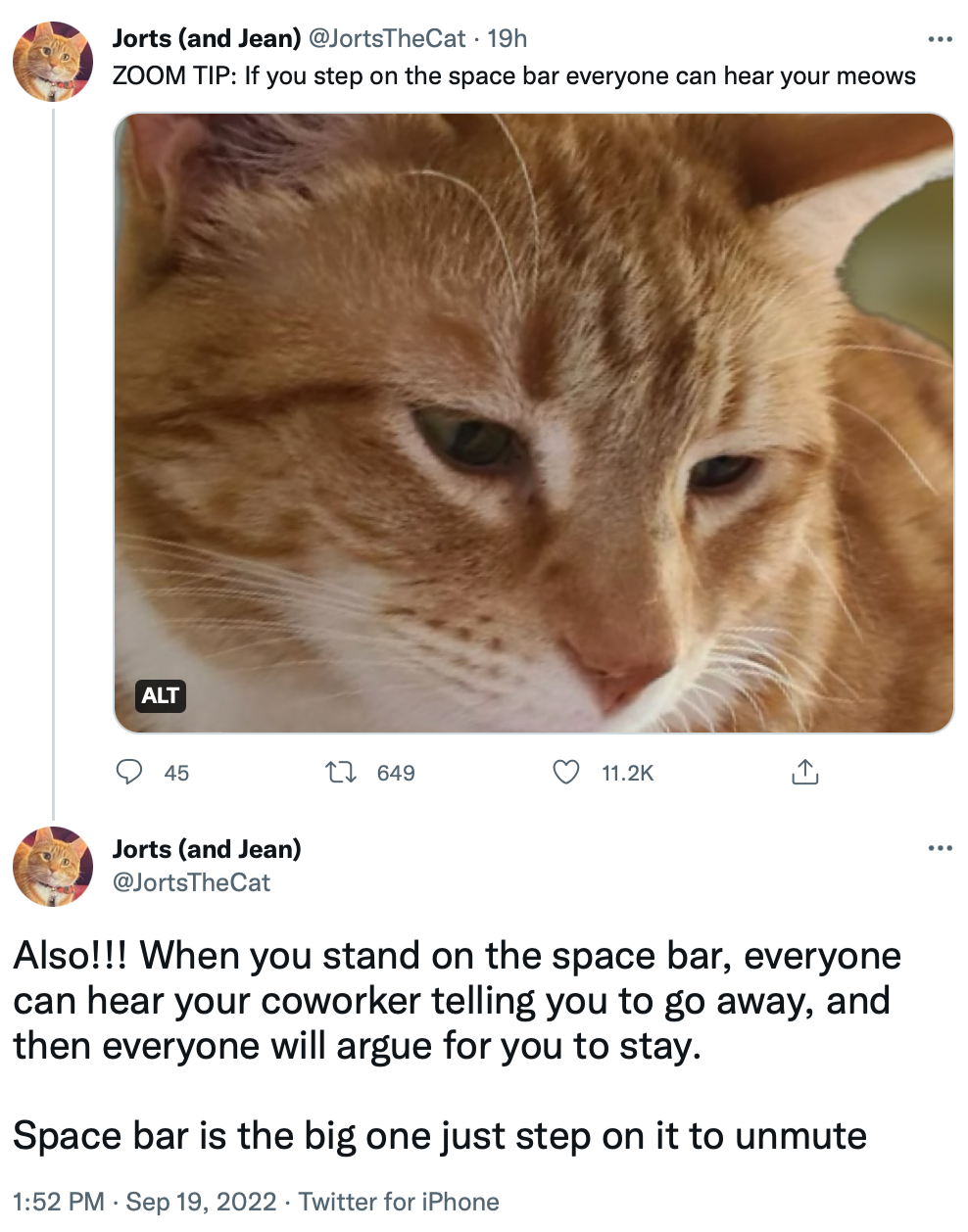This screenshot has width=968, height=1232.
Task: Click the Jorts (and Jean) name on the reply tweet
Action: pos(207,849)
